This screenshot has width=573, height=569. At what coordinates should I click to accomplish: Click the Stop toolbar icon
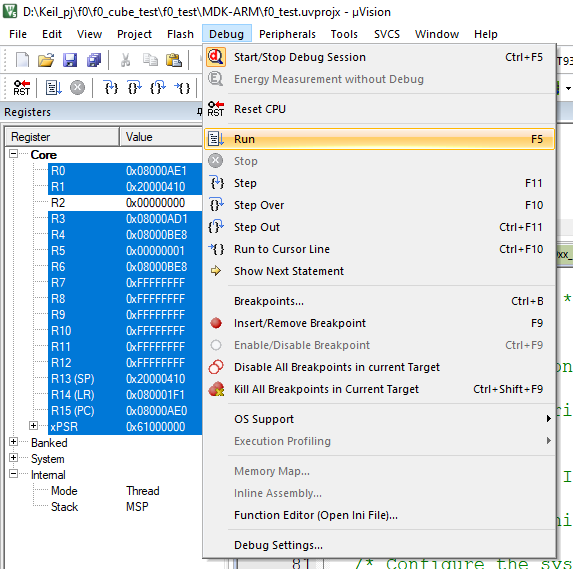pos(77,88)
